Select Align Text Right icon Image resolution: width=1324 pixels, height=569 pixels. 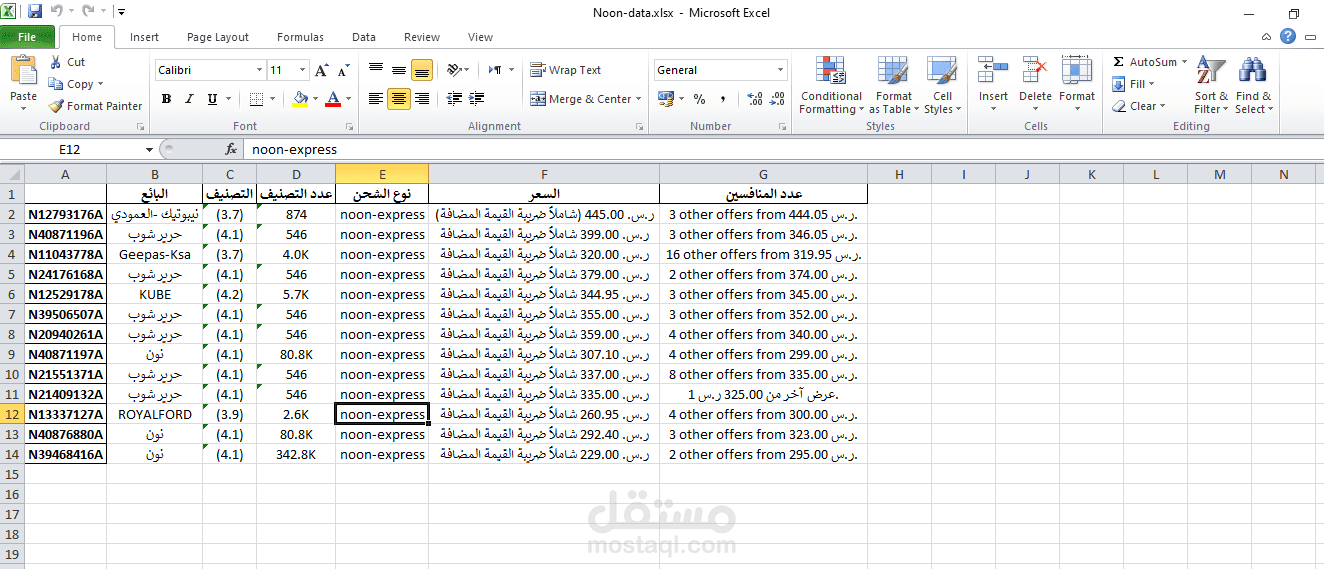click(x=421, y=99)
